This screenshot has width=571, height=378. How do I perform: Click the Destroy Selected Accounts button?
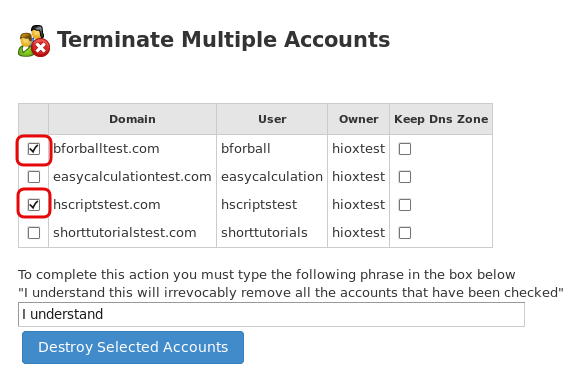133,347
